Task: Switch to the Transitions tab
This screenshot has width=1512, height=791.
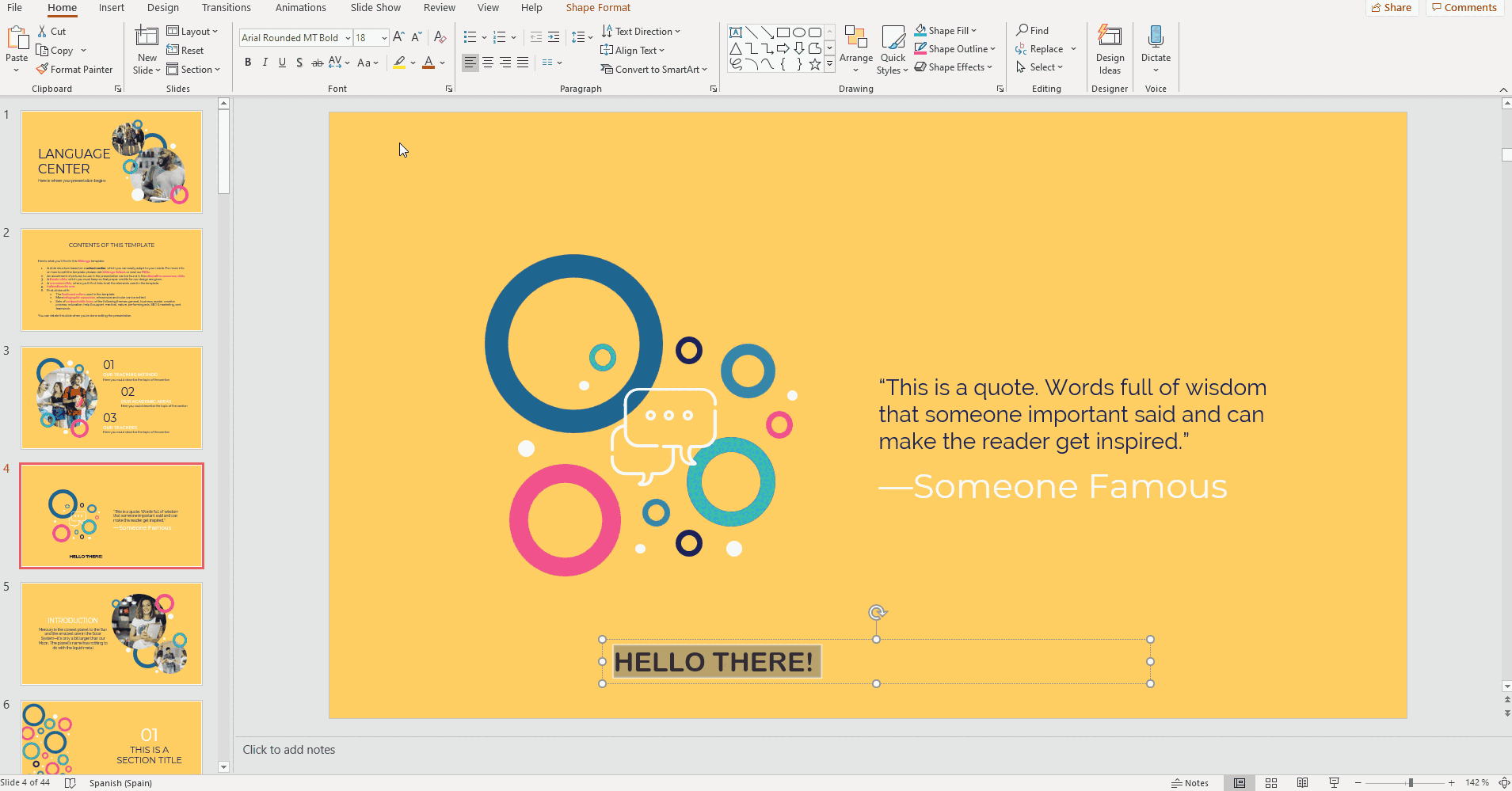Action: tap(226, 8)
